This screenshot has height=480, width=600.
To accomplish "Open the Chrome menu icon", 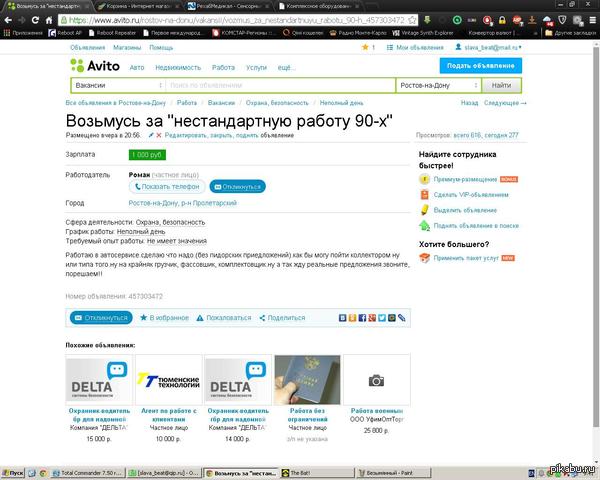I will [592, 20].
